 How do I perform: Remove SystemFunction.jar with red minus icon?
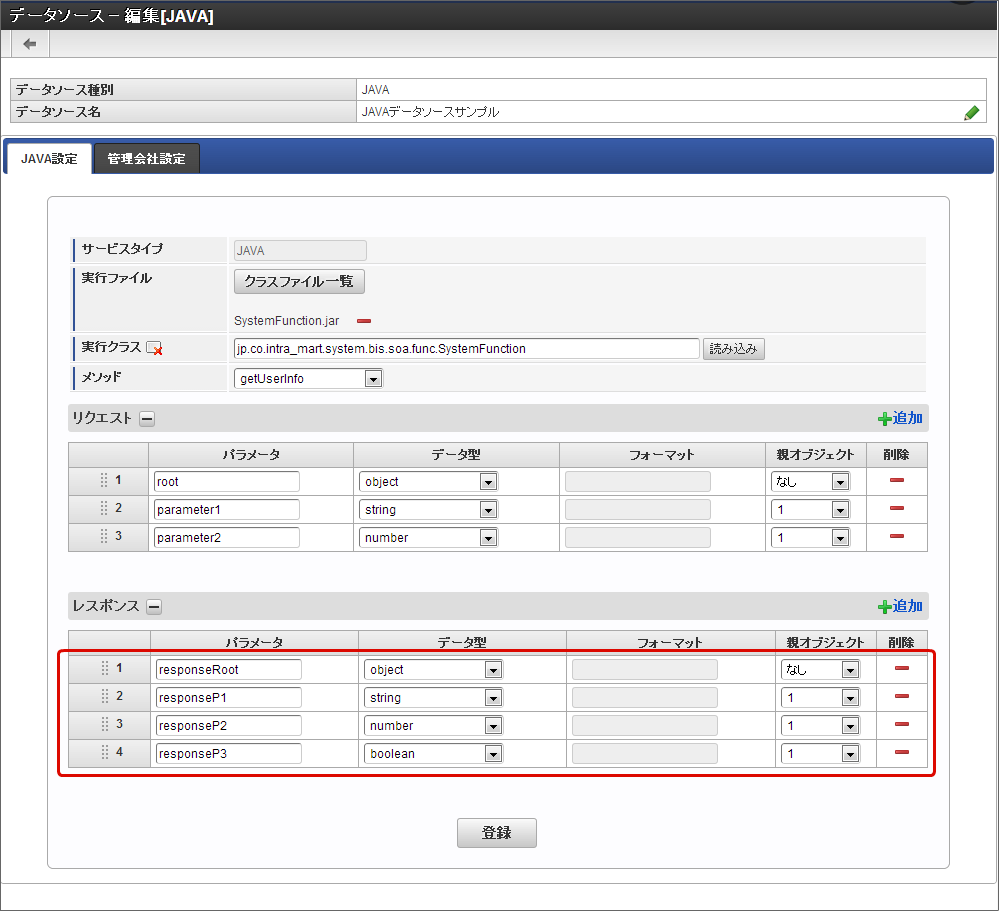(364, 321)
